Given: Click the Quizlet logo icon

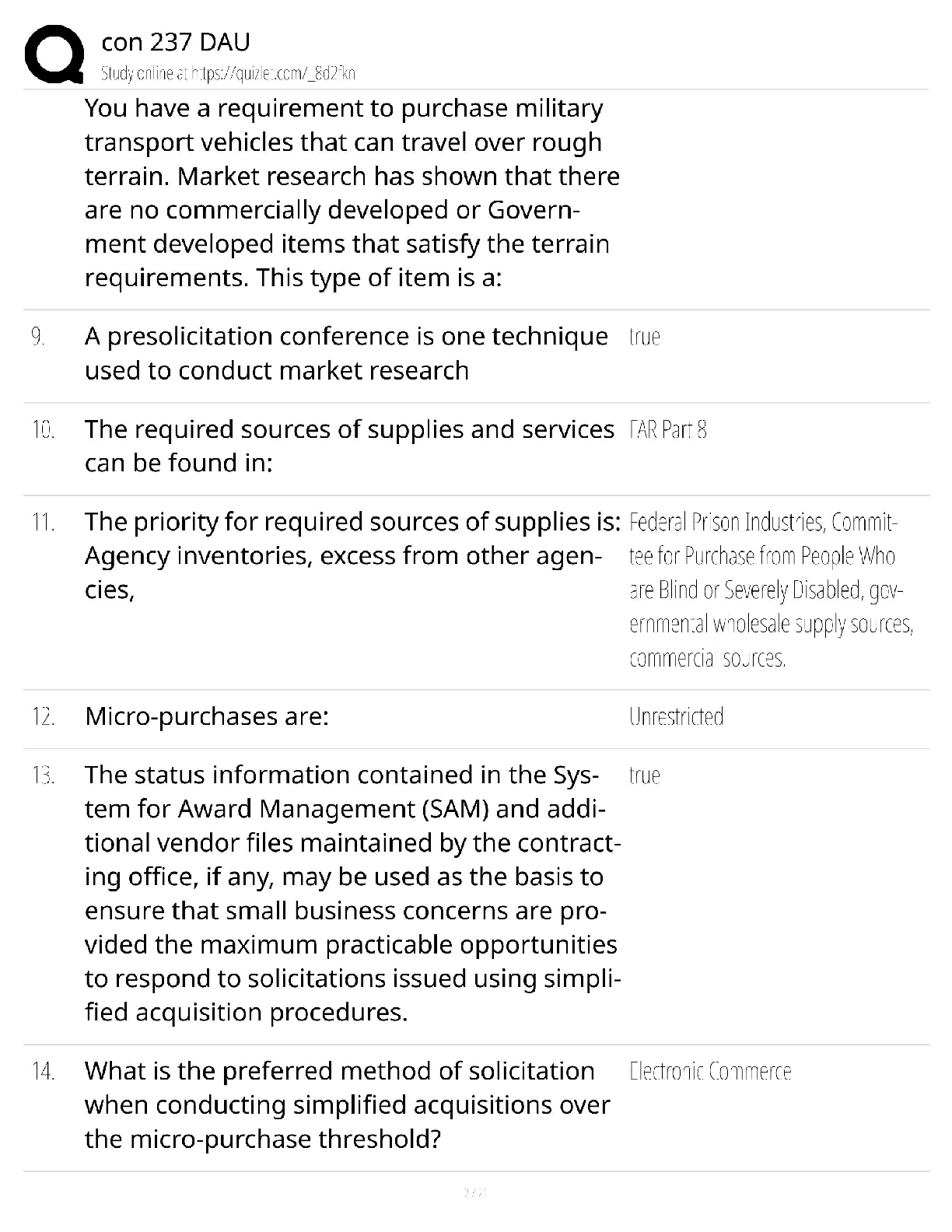Looking at the screenshot, I should click(54, 54).
